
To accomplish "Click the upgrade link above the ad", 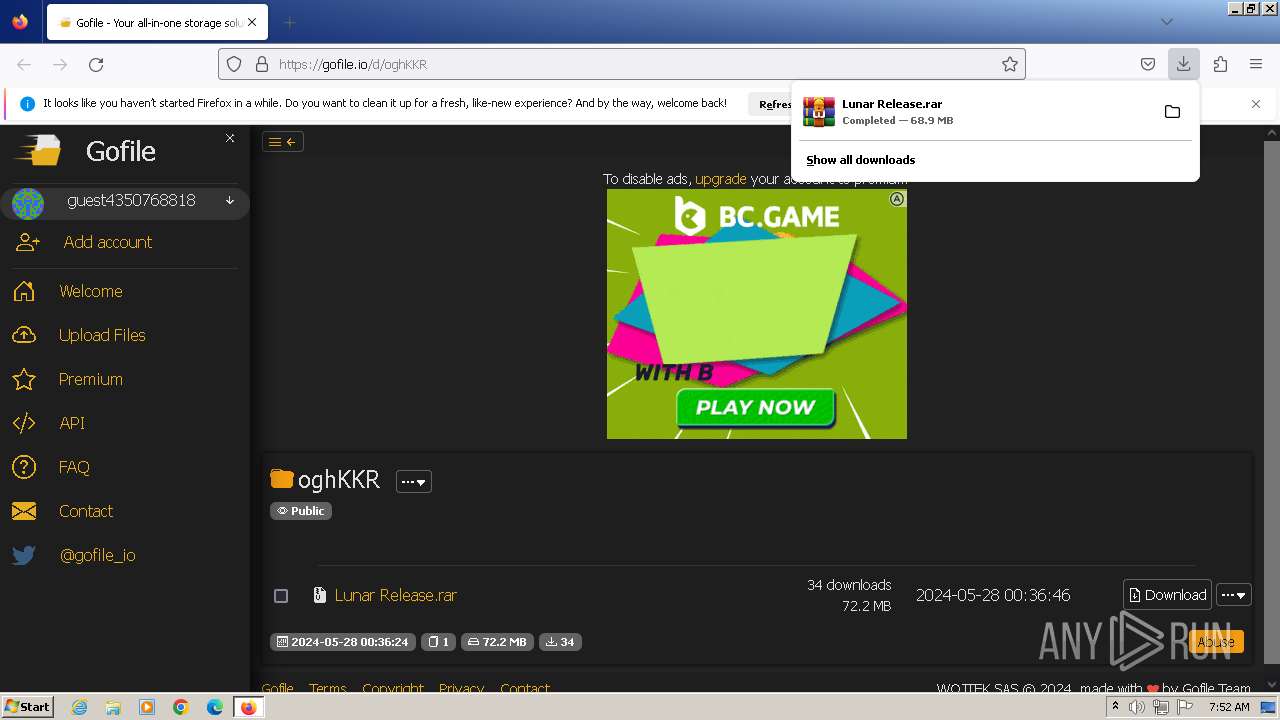I will [x=721, y=179].
